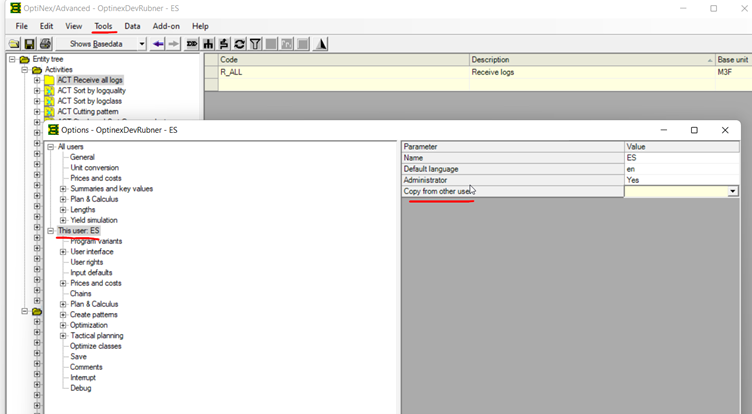Click the funnel filter toolbar icon
The height and width of the screenshot is (414, 752).
coord(255,44)
